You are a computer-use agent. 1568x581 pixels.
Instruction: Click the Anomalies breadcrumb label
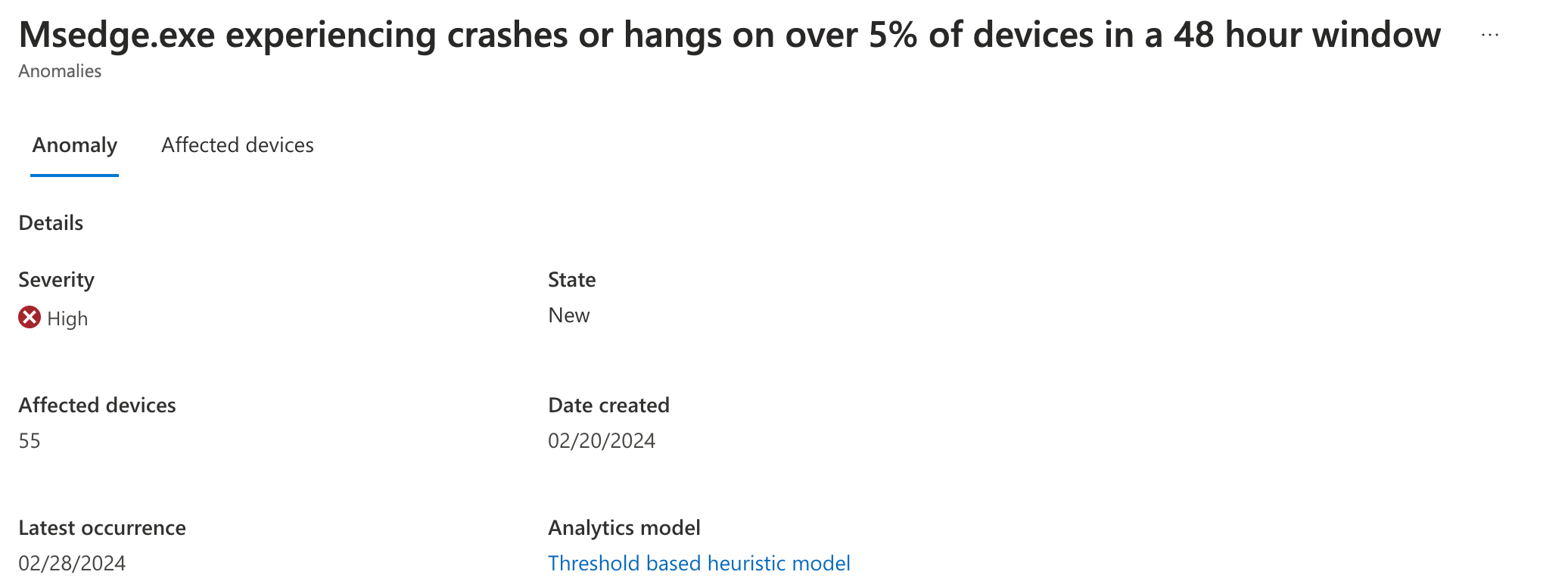[59, 71]
